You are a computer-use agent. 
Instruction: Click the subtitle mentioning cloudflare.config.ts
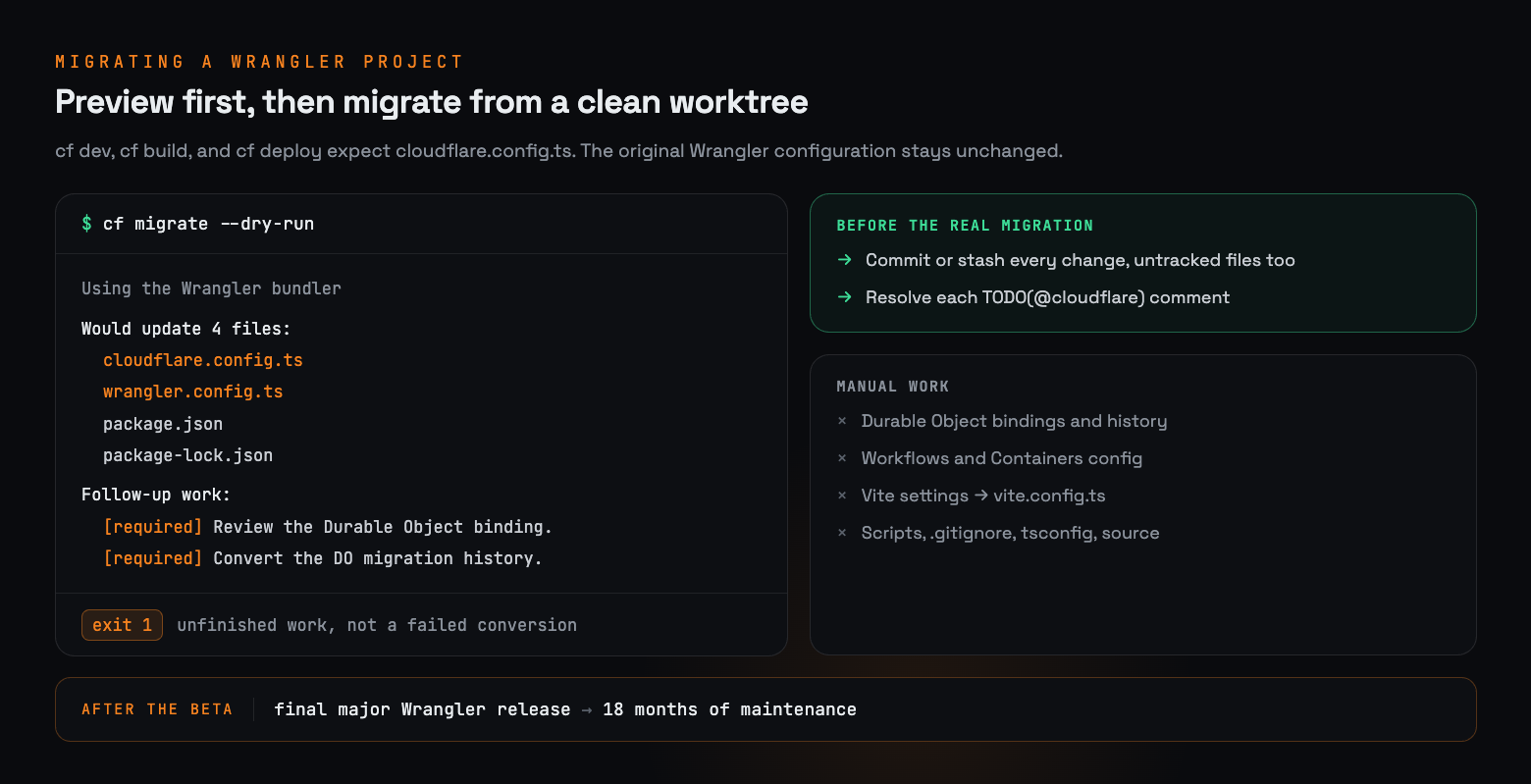(x=558, y=151)
